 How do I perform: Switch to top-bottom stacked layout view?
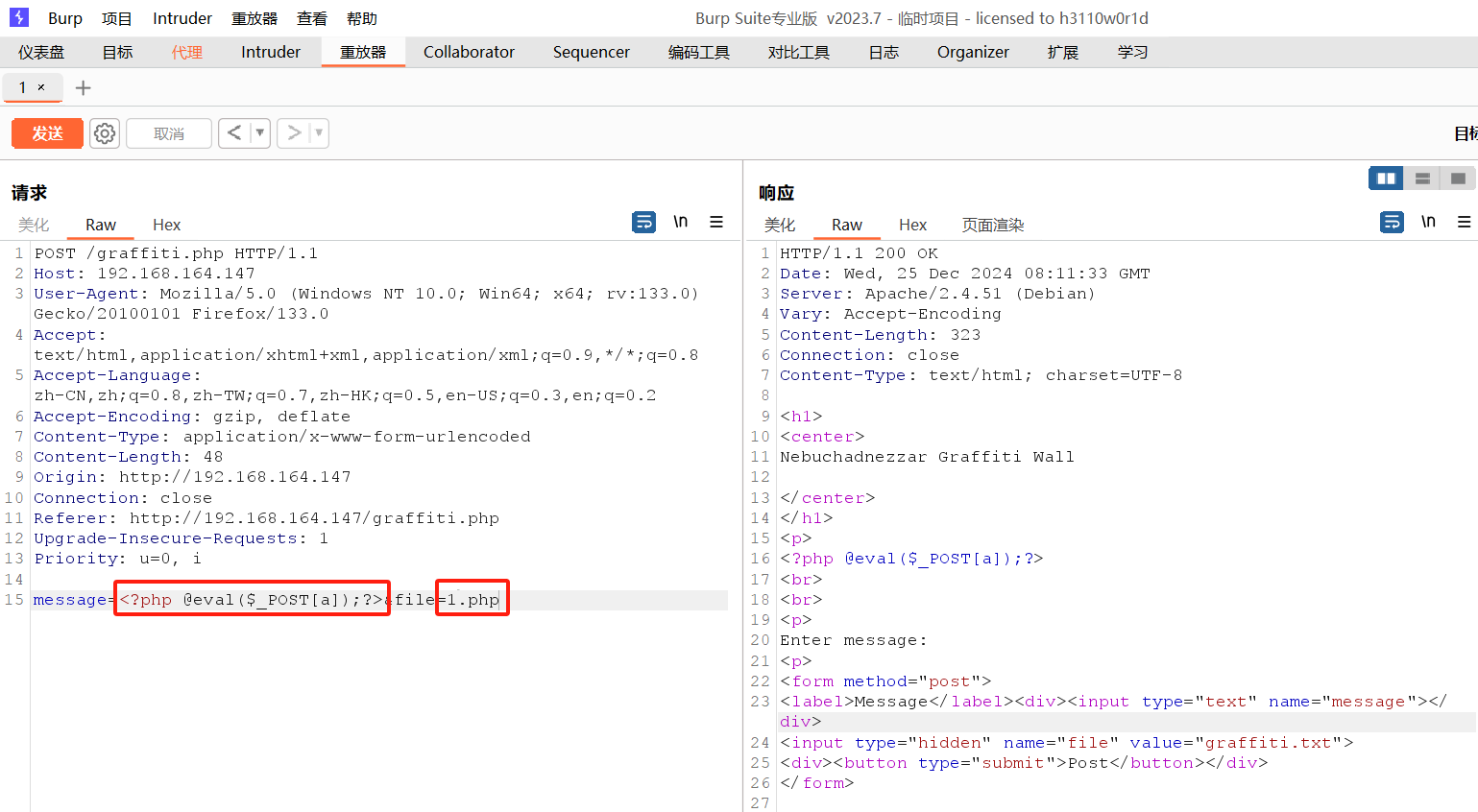coord(1422,179)
